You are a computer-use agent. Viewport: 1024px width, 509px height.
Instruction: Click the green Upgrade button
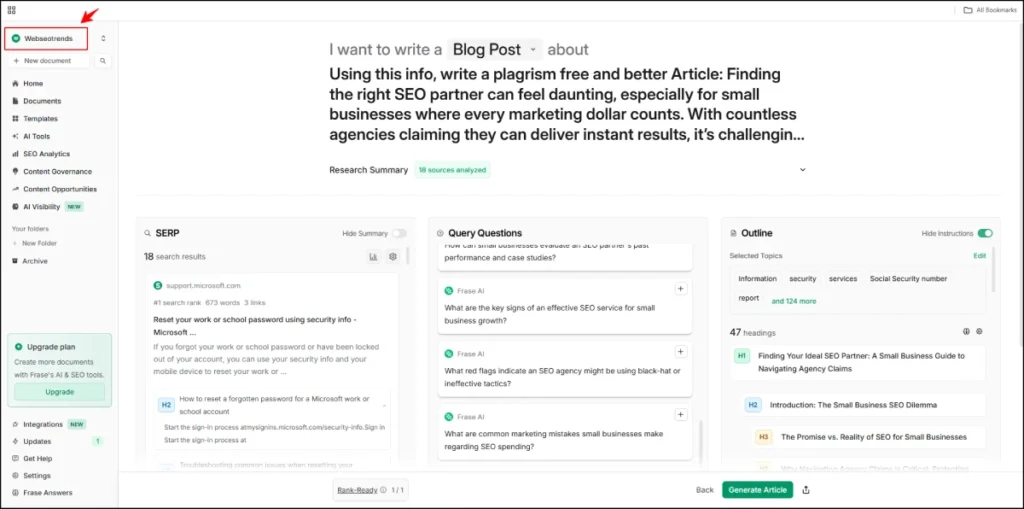tap(59, 392)
